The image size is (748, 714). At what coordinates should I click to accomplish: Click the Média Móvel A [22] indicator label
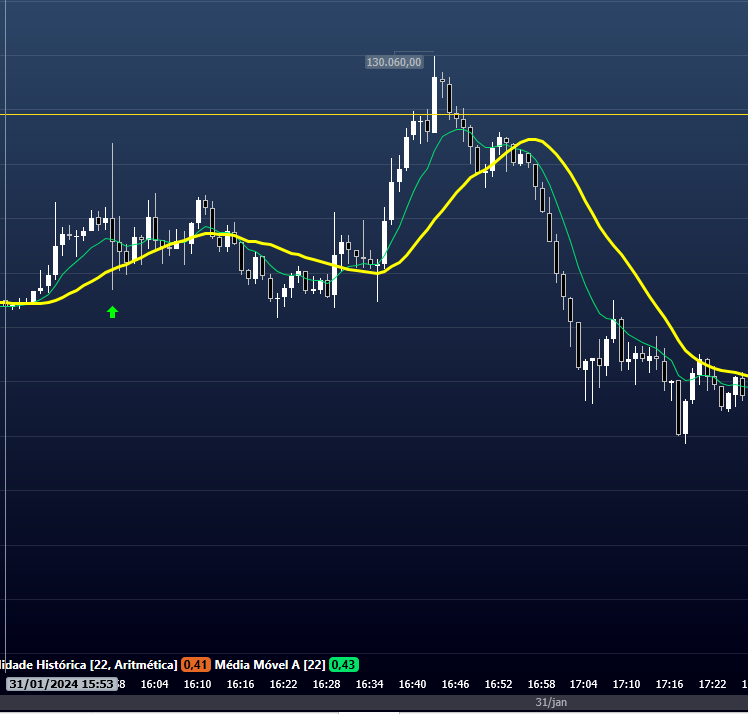click(270, 664)
